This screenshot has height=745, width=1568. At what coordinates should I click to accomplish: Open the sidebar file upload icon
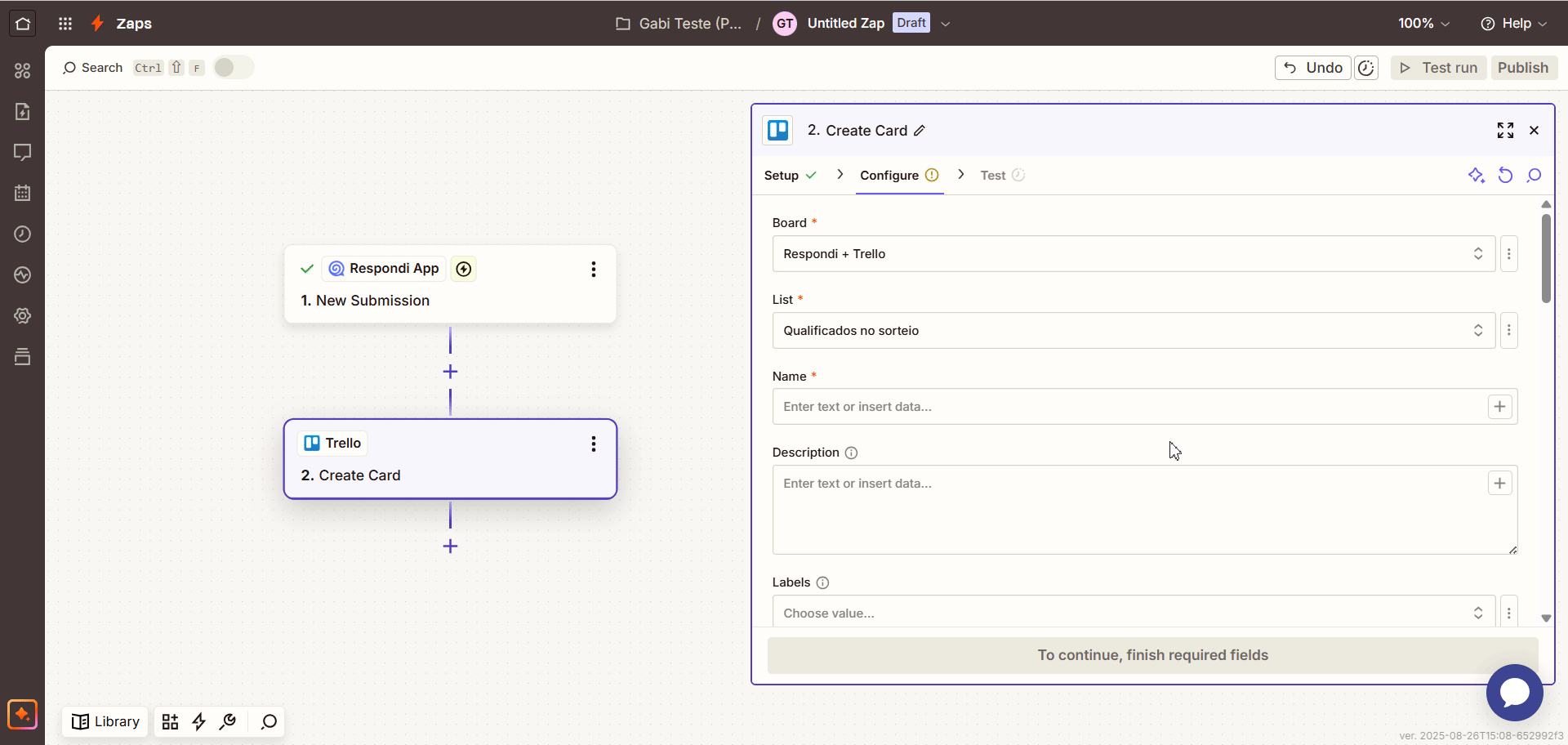23,112
